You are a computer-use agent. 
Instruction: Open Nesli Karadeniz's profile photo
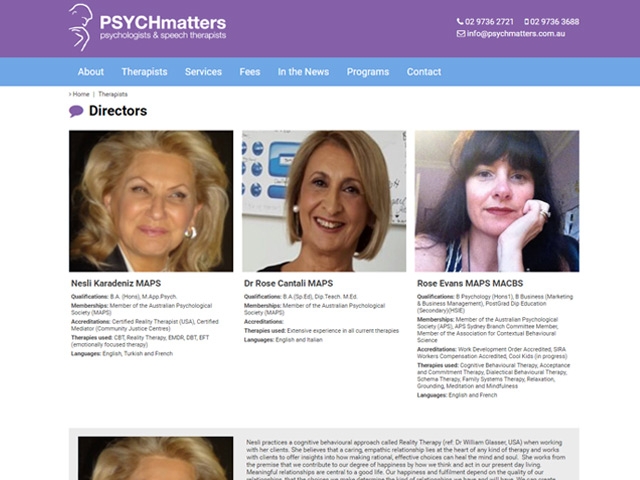pos(151,201)
